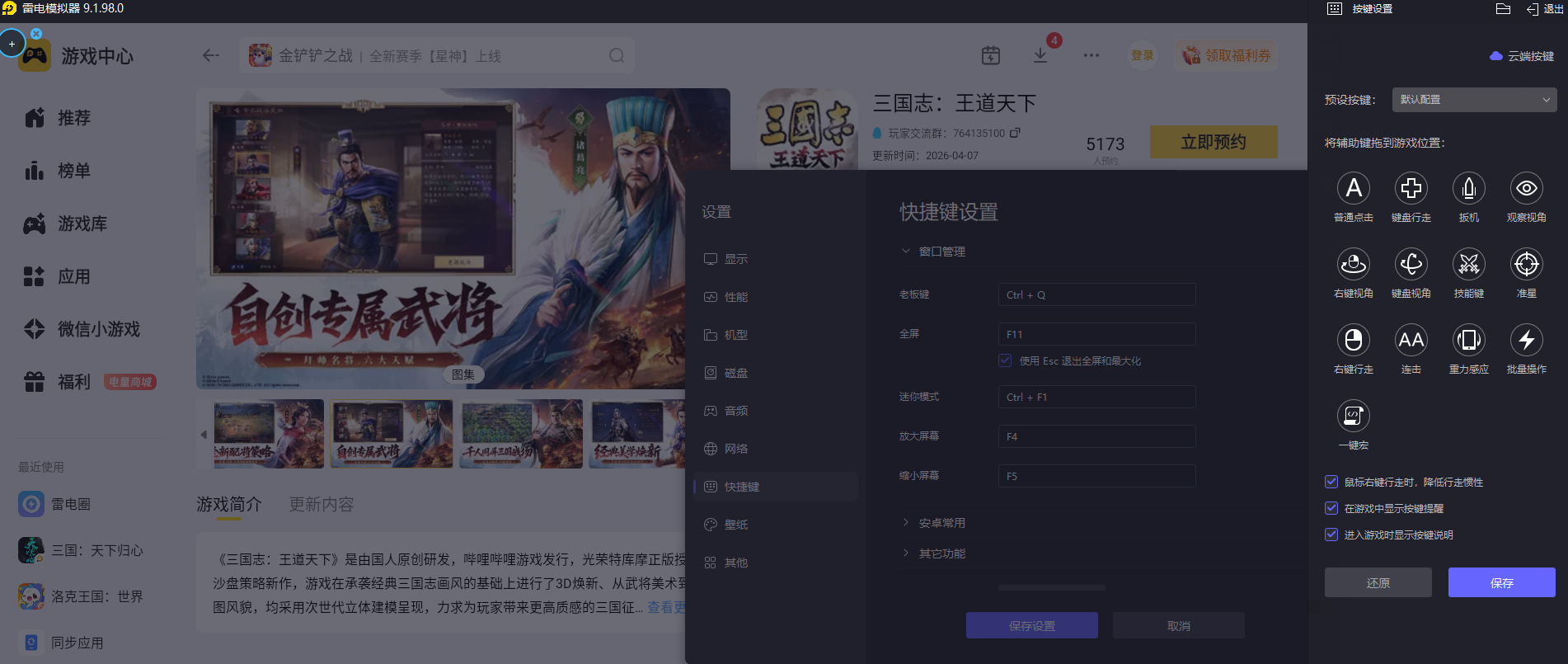Open 同步应用 in the sidebar
The width and height of the screenshot is (1568, 664).
[x=62, y=643]
